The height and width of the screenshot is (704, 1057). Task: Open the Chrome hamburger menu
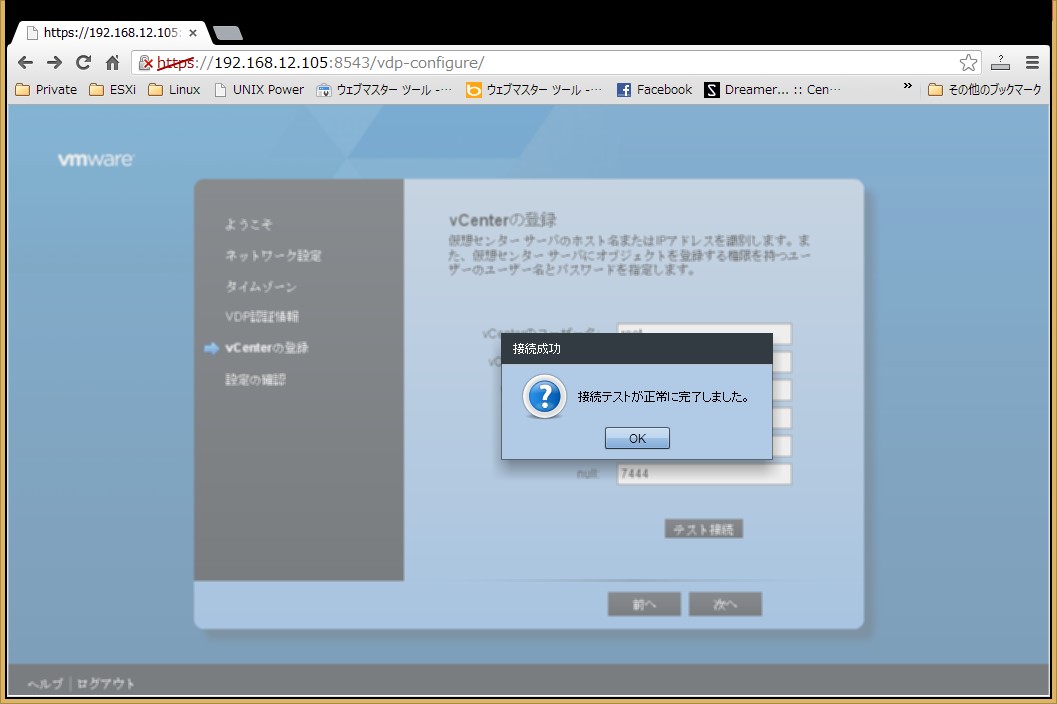(1032, 63)
